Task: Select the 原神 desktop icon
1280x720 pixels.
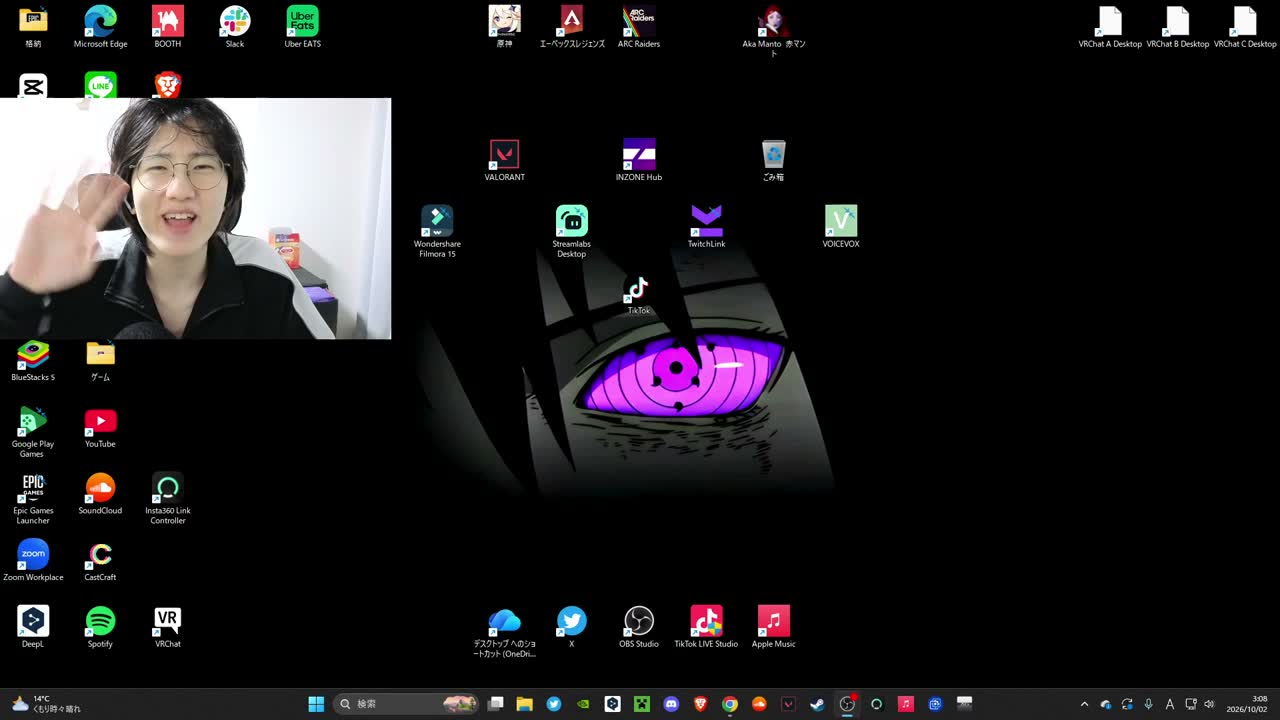Action: pyautogui.click(x=504, y=27)
